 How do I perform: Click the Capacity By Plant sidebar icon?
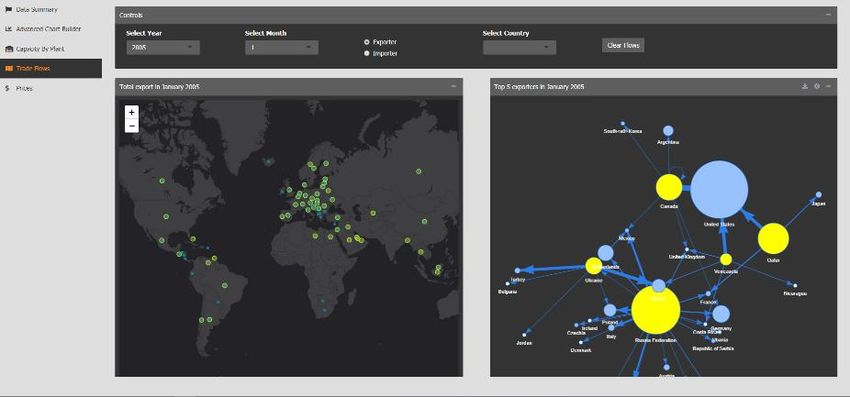coord(9,49)
